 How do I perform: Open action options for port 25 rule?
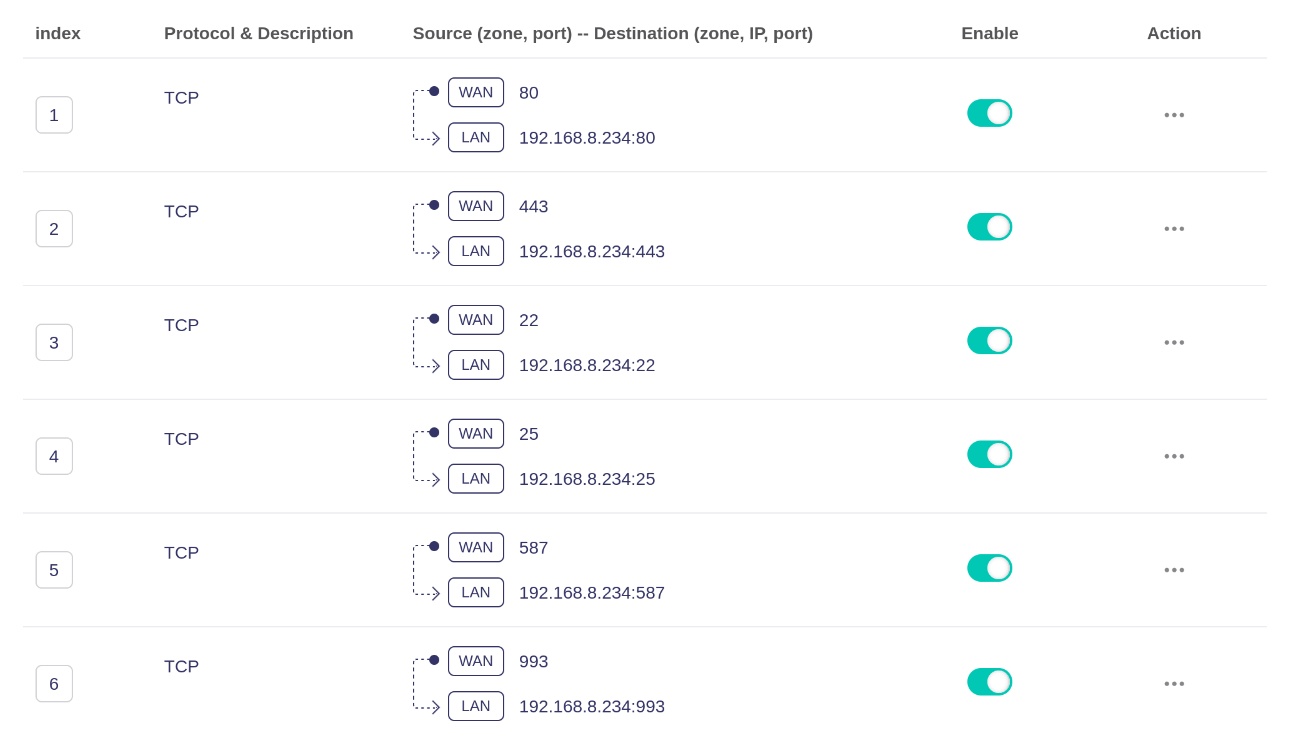(x=1174, y=456)
